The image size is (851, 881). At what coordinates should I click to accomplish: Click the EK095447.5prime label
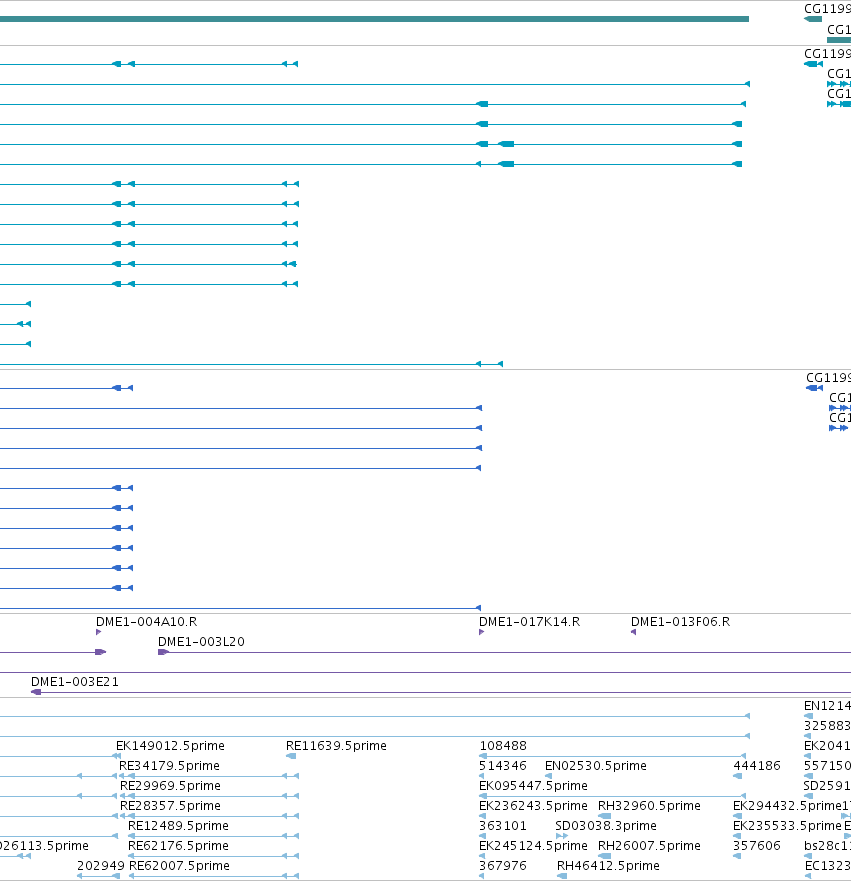533,785
